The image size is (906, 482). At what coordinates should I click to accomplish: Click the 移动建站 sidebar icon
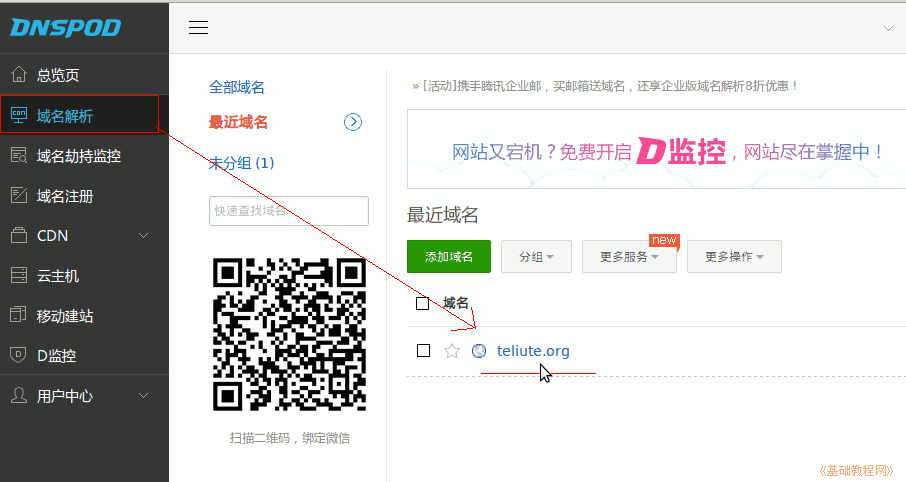coord(19,315)
